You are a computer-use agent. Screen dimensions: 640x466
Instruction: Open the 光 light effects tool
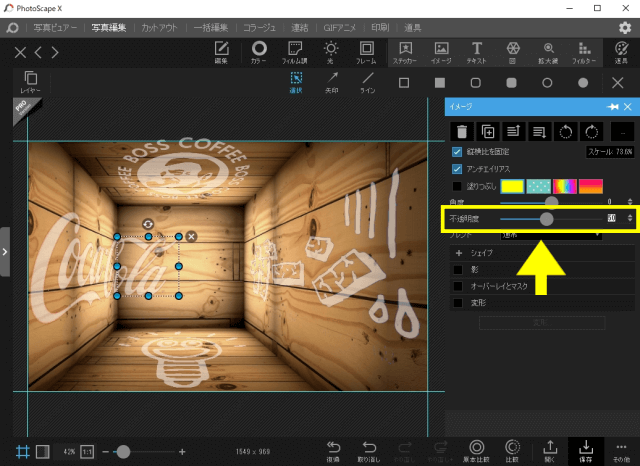point(331,52)
